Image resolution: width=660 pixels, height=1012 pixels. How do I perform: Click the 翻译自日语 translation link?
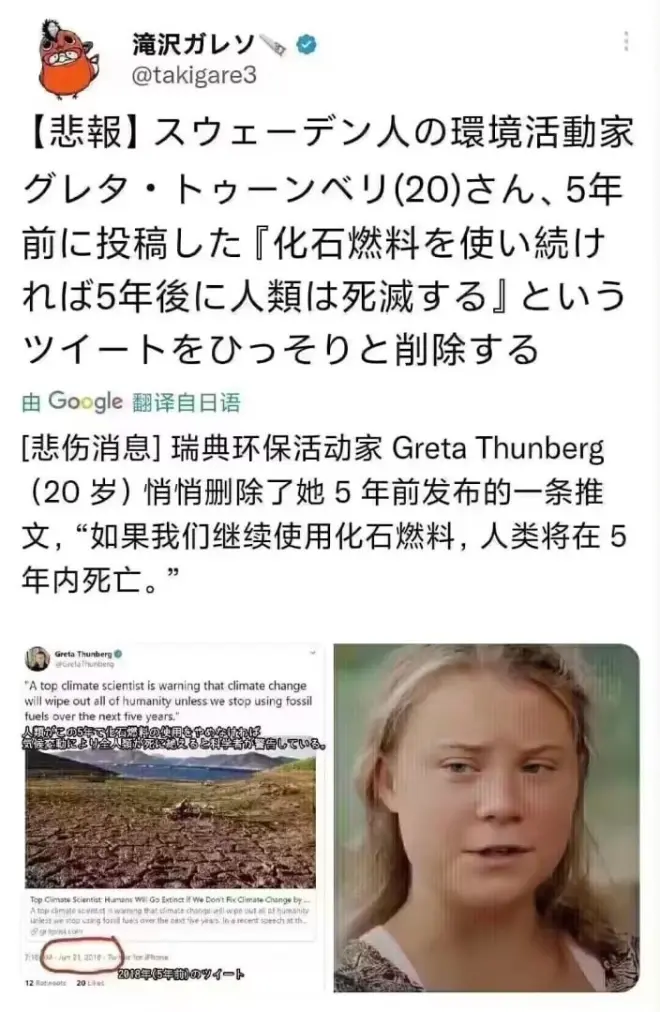coord(186,403)
